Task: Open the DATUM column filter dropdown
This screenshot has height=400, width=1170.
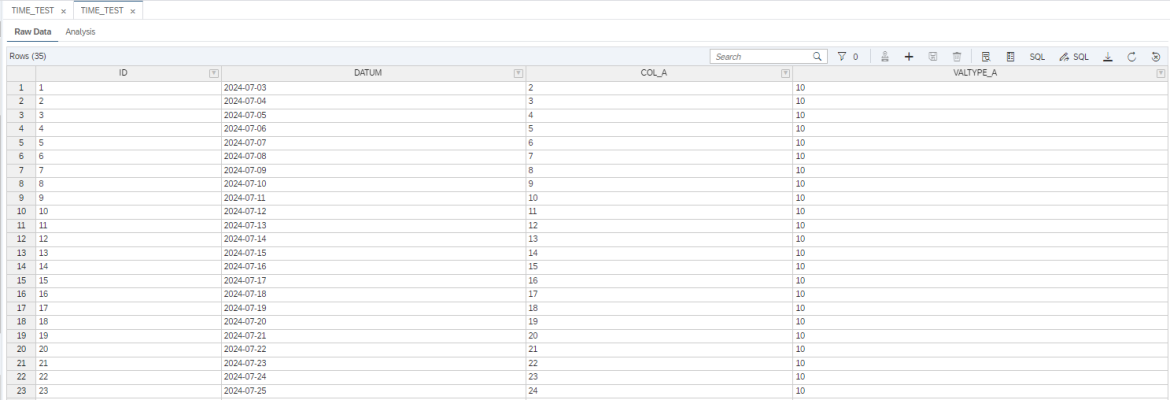Action: (x=518, y=73)
